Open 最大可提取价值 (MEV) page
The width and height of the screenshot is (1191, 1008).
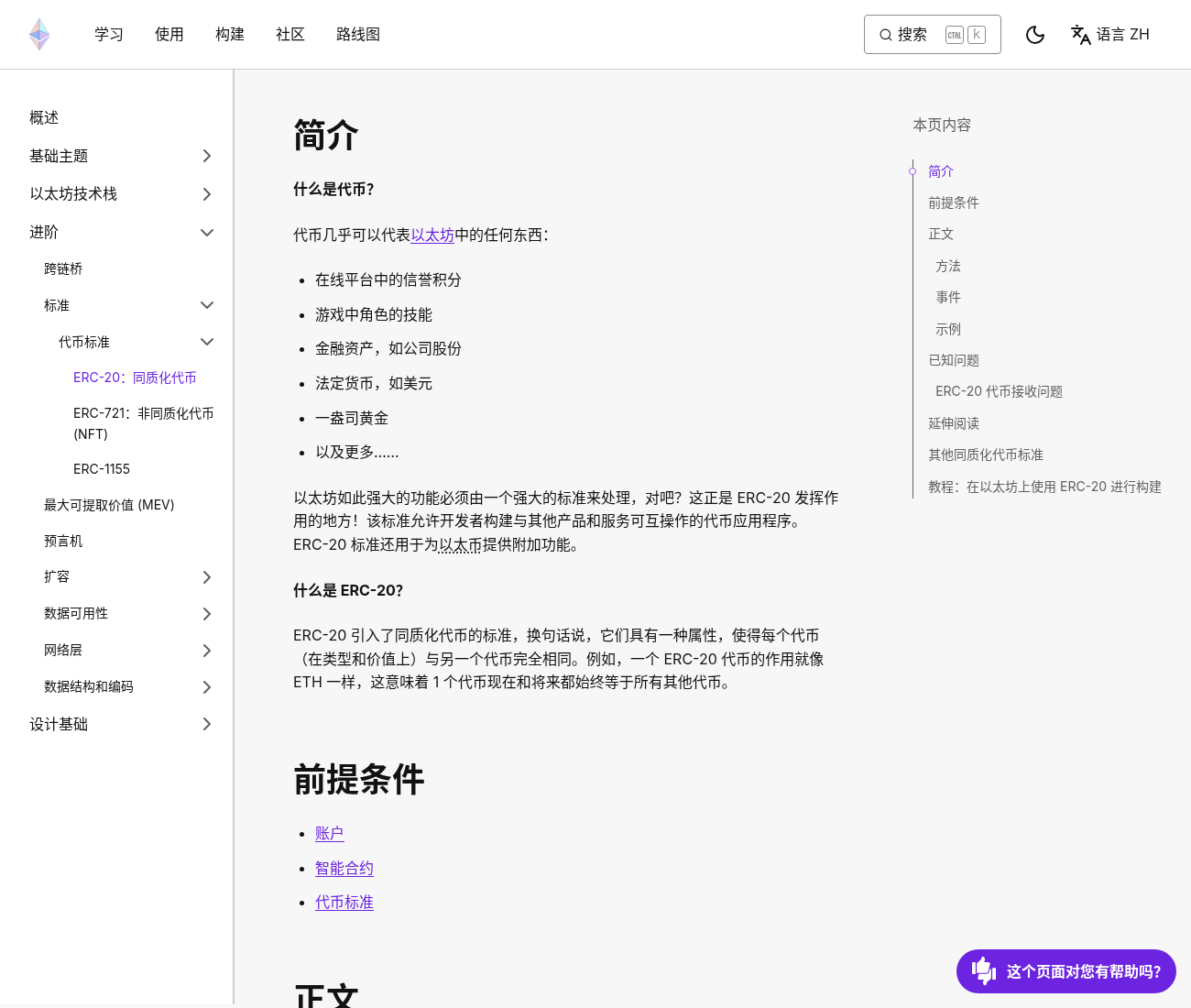click(109, 505)
